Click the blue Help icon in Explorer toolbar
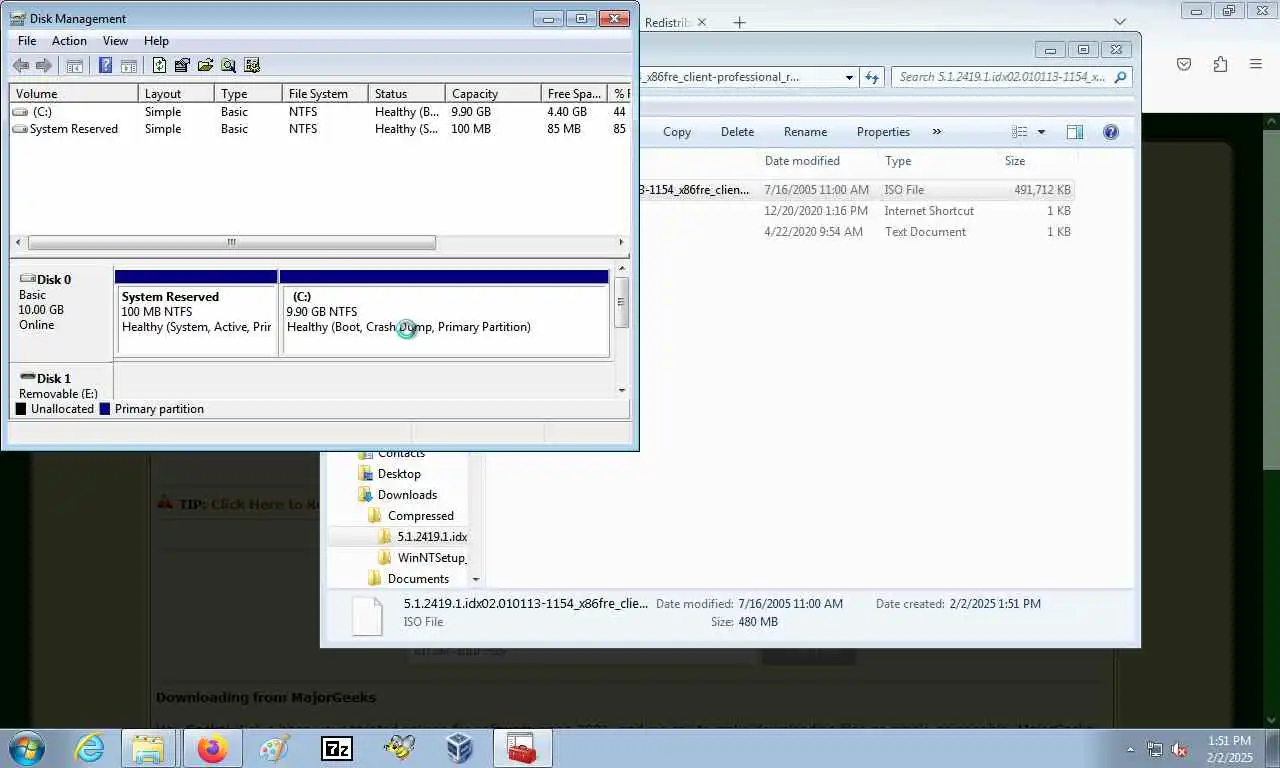This screenshot has height=768, width=1280. pos(1110,132)
